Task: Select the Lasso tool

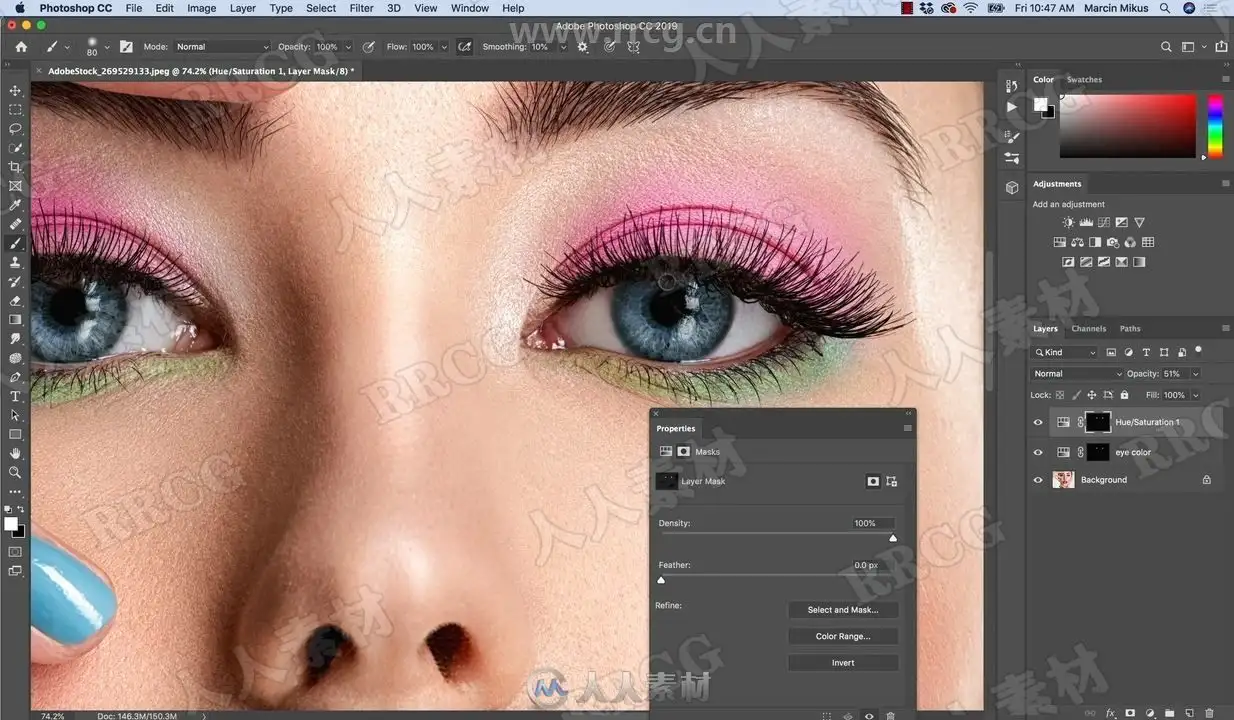Action: [x=15, y=129]
